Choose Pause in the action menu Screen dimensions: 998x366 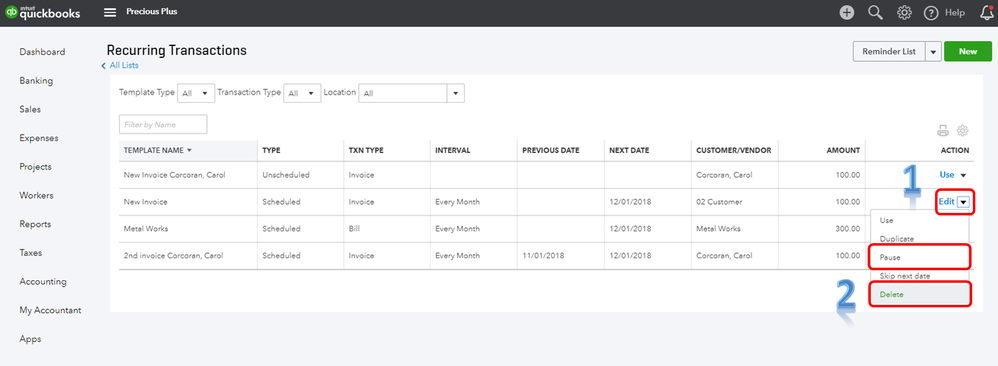coord(919,257)
